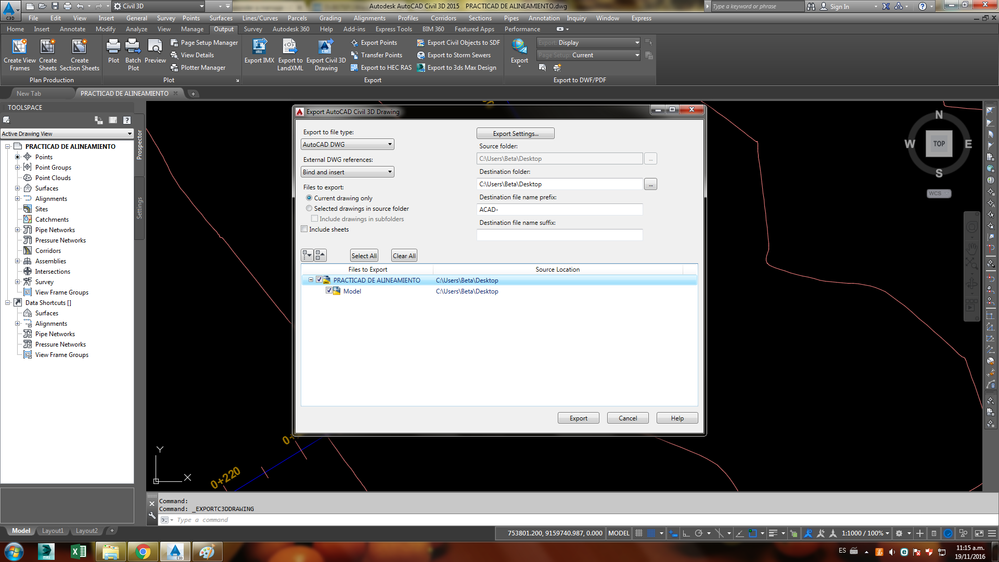The width and height of the screenshot is (999, 562).
Task: Uncheck PRACTICAD DE ALINEAMIENTO file checkbox
Action: tap(319, 280)
